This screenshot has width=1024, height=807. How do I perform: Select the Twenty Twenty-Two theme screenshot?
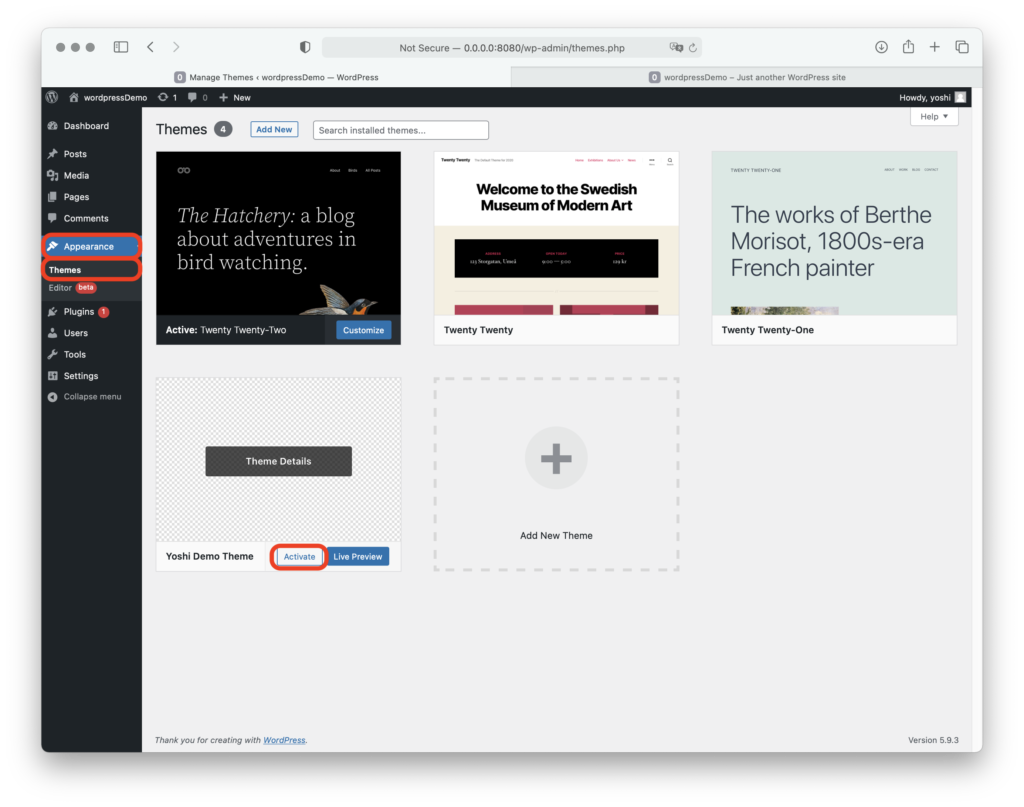(278, 234)
